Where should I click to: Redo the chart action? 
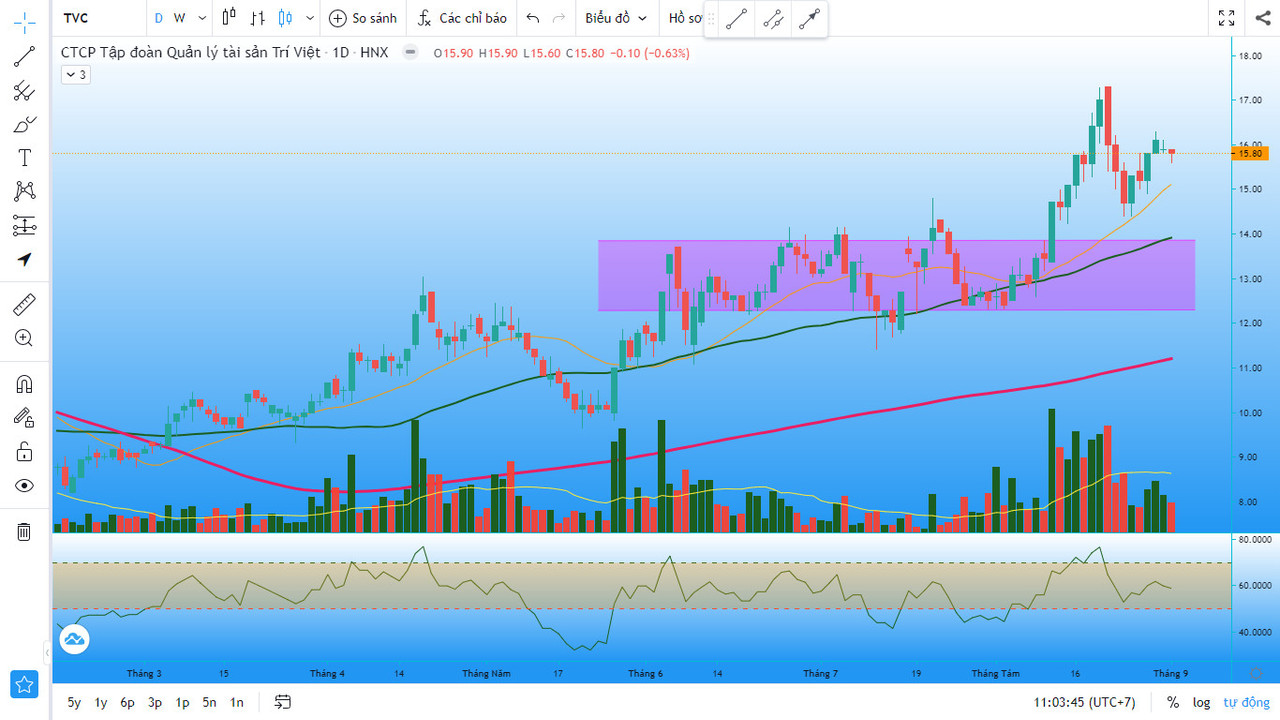pyautogui.click(x=559, y=18)
